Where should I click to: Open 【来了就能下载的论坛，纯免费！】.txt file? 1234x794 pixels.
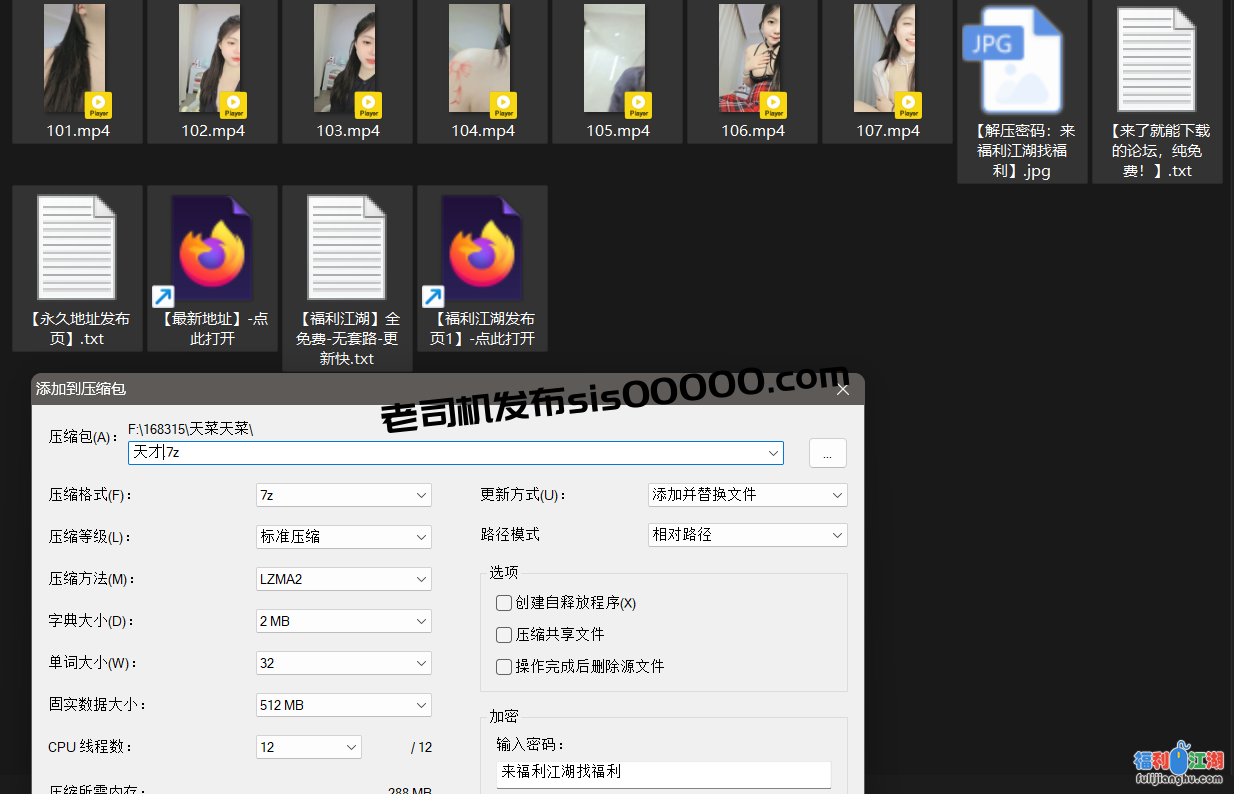pyautogui.click(x=1156, y=60)
